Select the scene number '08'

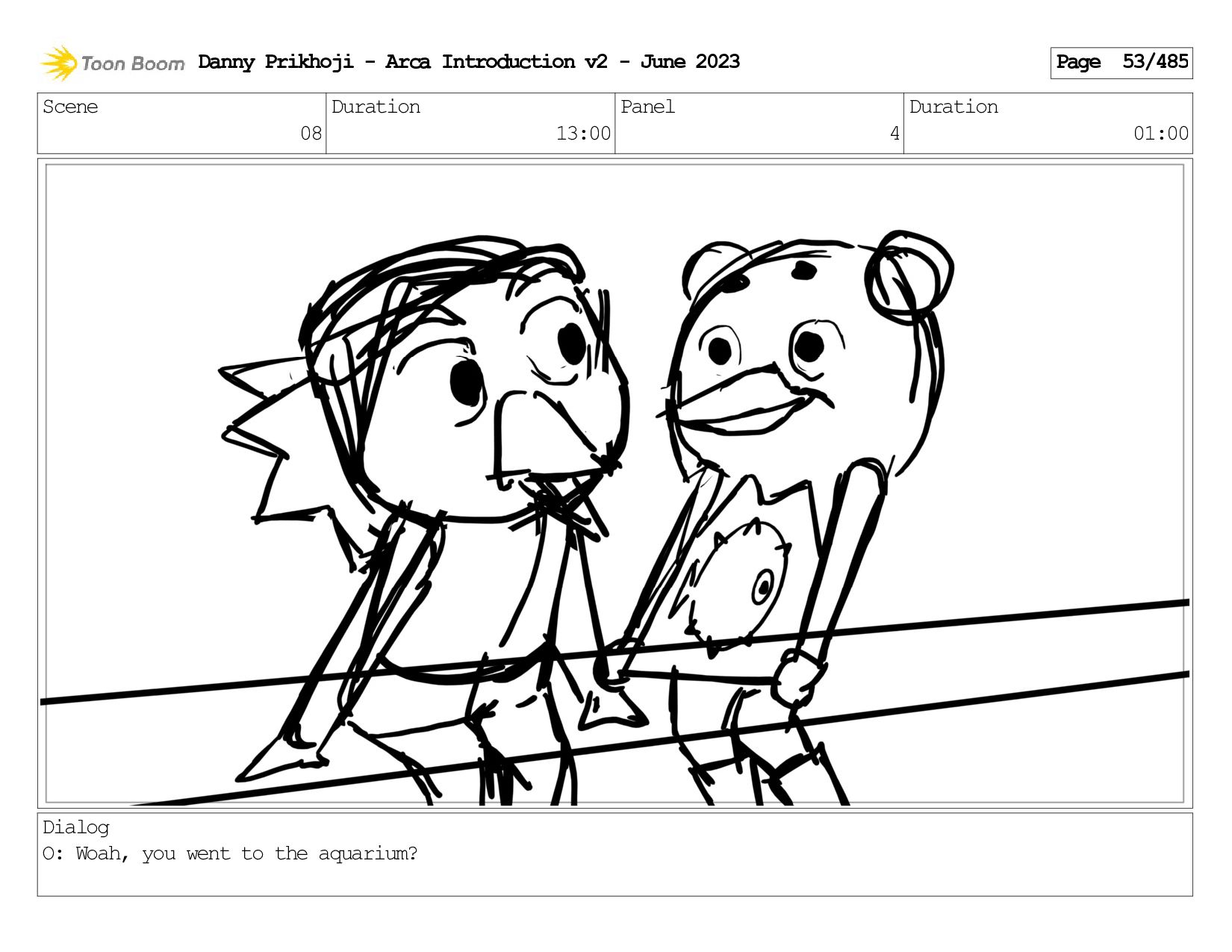pyautogui.click(x=311, y=134)
